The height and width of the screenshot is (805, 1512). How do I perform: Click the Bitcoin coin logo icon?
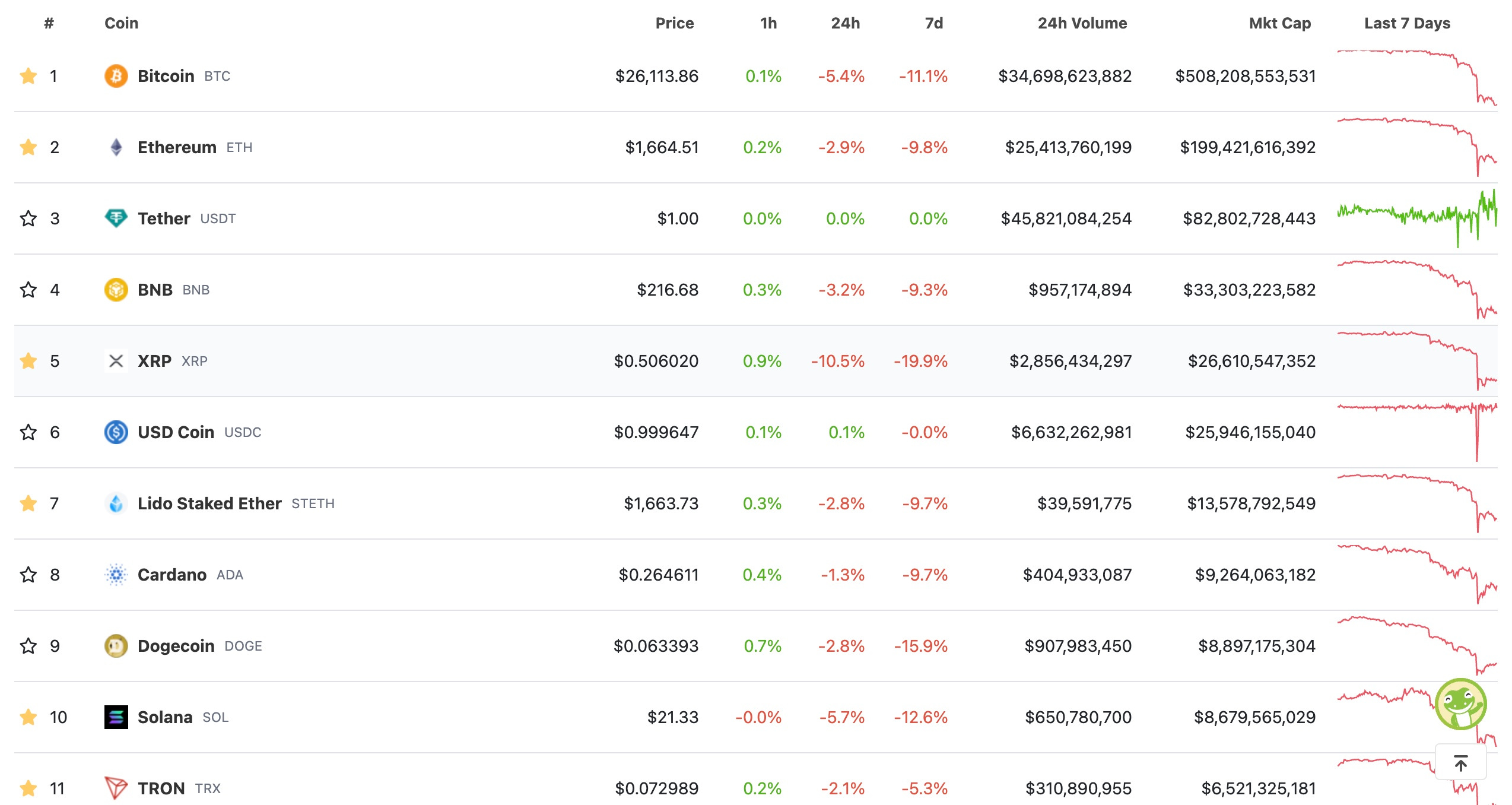tap(116, 76)
